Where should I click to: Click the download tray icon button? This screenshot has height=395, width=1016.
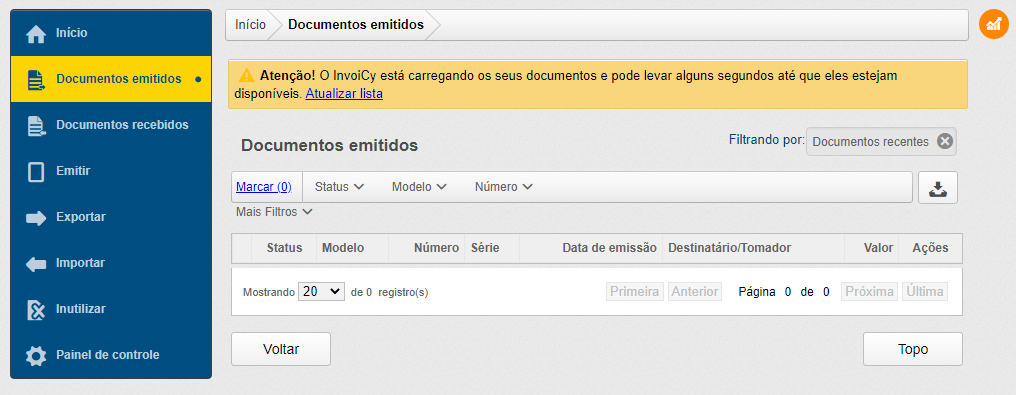point(938,188)
